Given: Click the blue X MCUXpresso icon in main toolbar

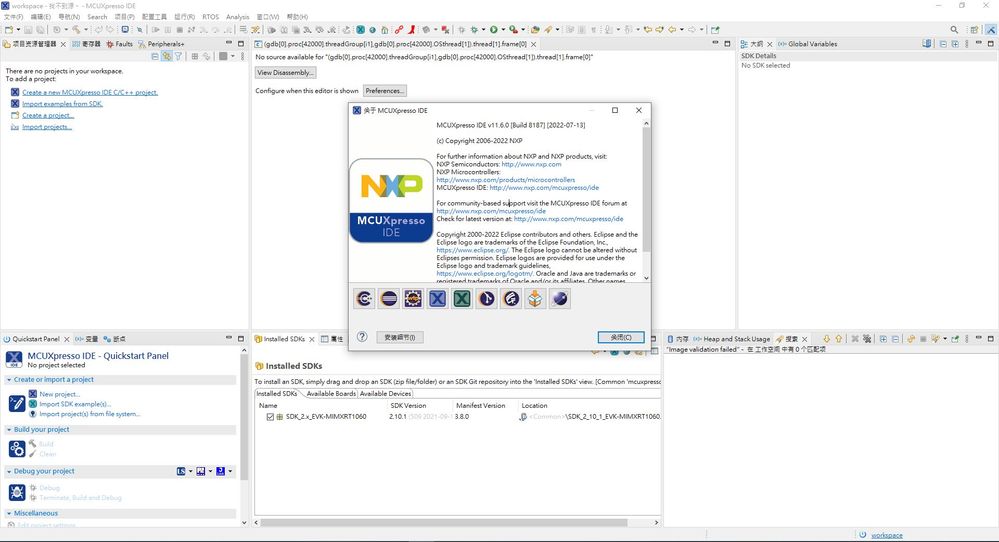Looking at the screenshot, I should coord(360,29).
